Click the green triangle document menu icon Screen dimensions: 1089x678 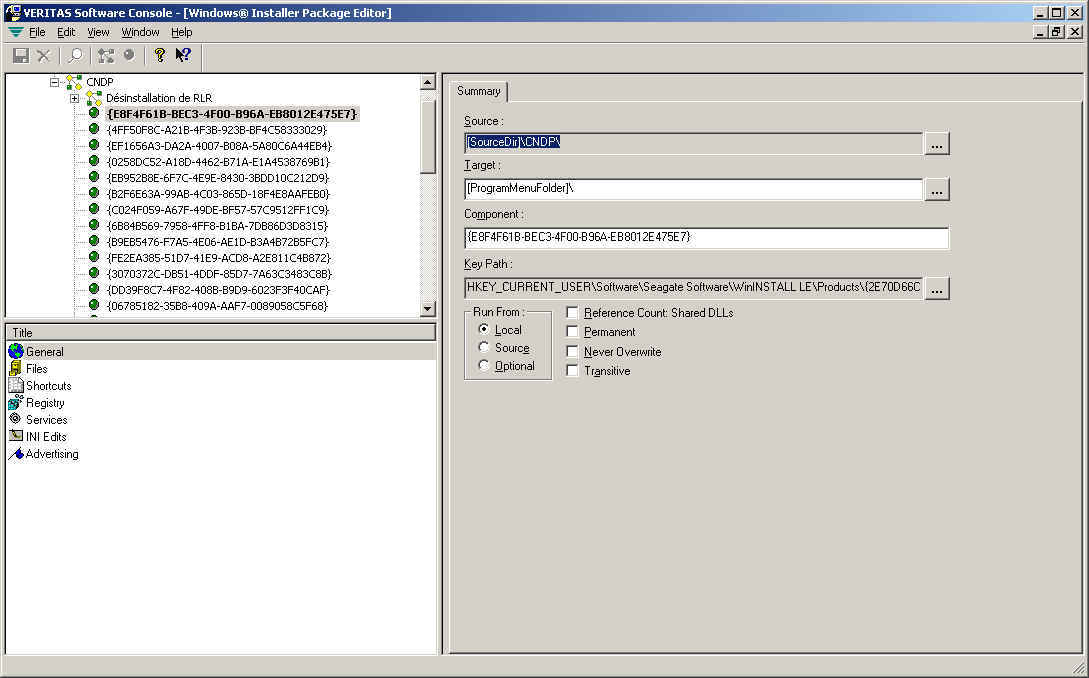[x=15, y=32]
